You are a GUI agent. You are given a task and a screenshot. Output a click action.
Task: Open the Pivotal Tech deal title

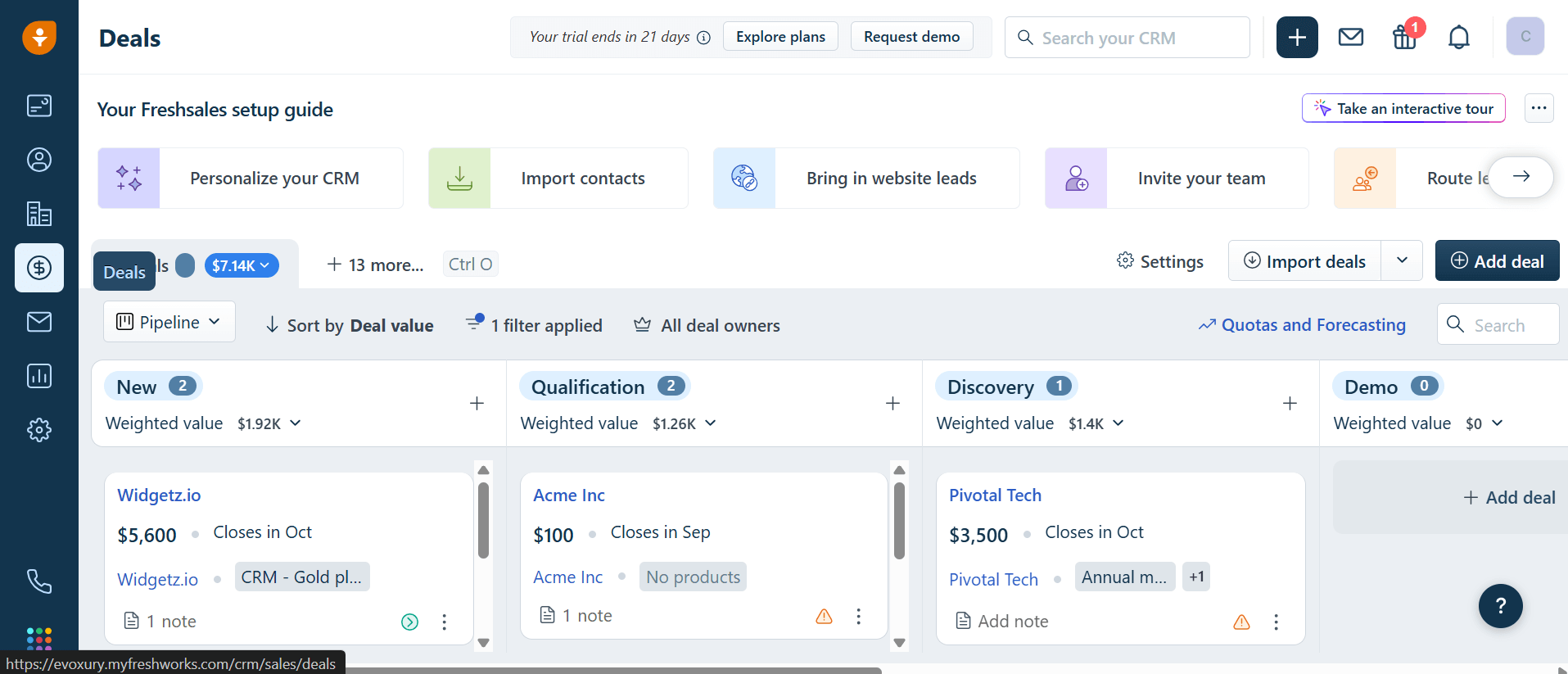(995, 495)
